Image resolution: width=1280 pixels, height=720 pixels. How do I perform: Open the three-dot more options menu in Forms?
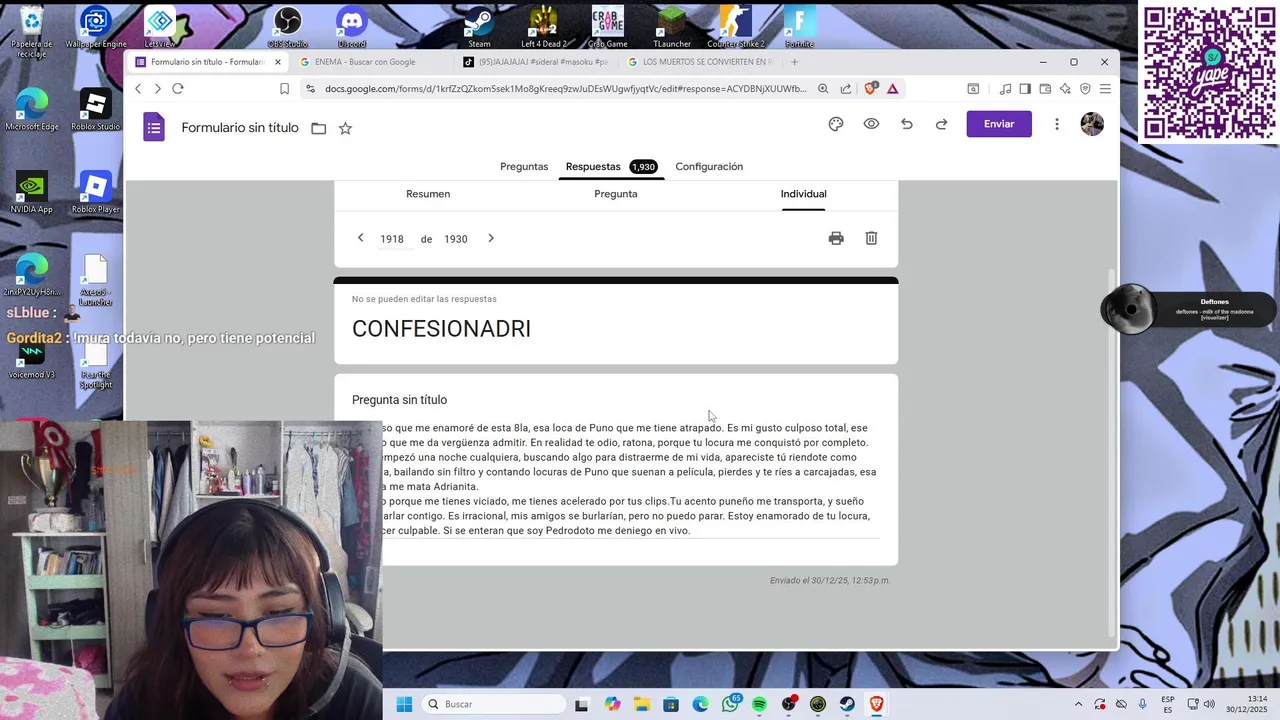coord(1057,124)
